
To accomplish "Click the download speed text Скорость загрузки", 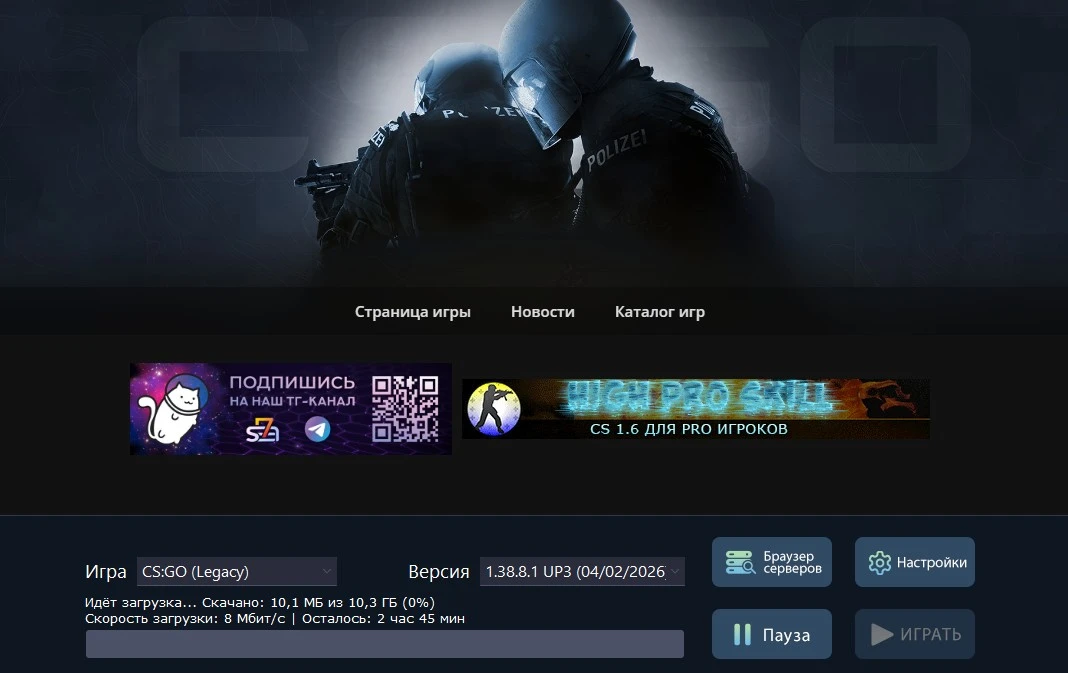I will point(185,619).
